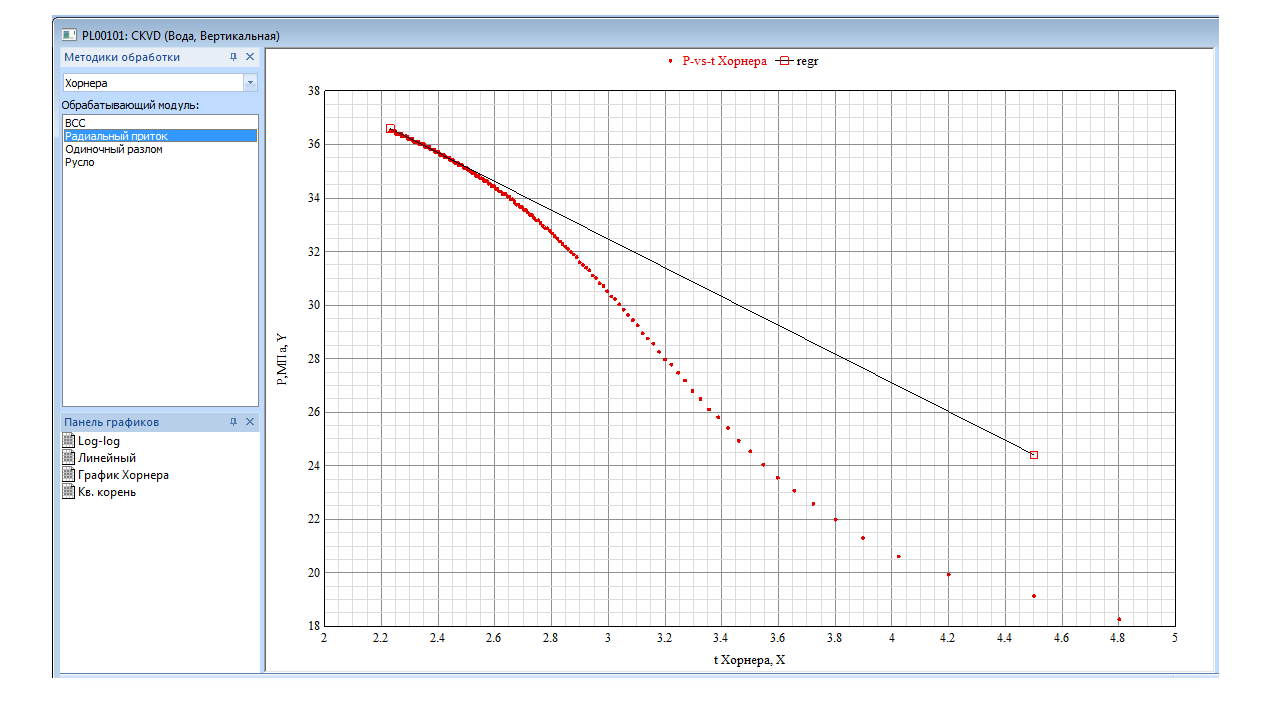Select Радиальный приток module

[x=116, y=136]
